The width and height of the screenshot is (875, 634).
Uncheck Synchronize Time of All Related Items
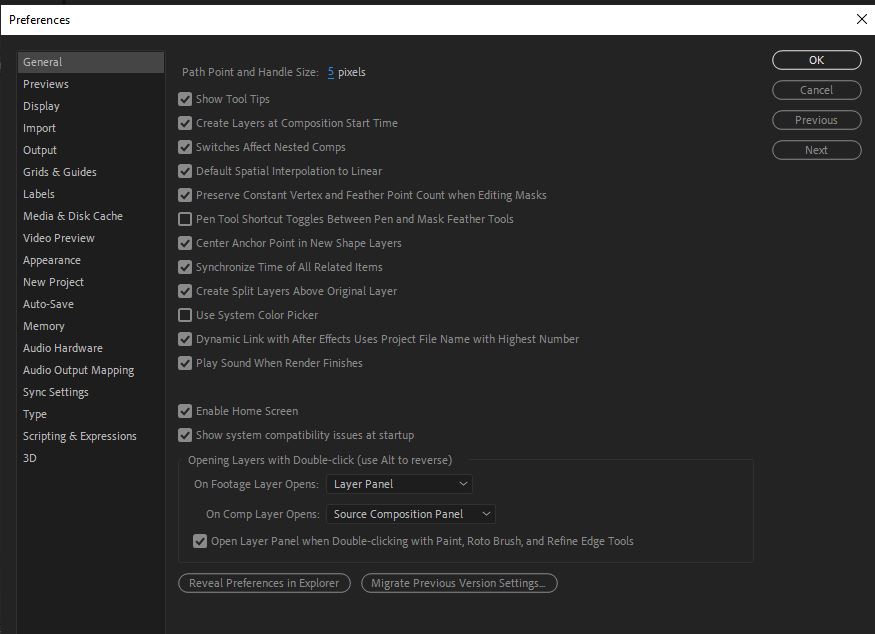coord(185,267)
